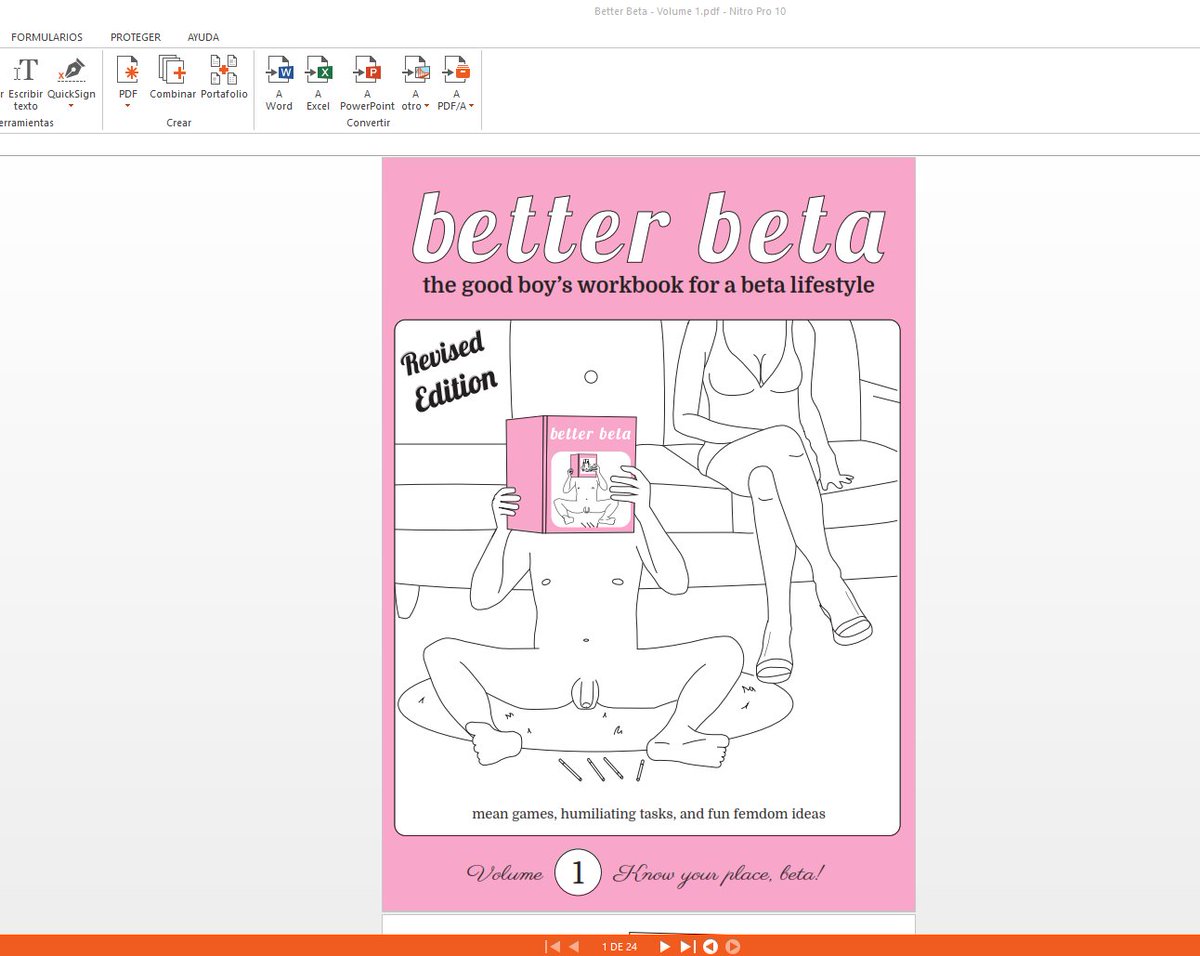Expand the A otro dropdown arrow

tap(426, 106)
